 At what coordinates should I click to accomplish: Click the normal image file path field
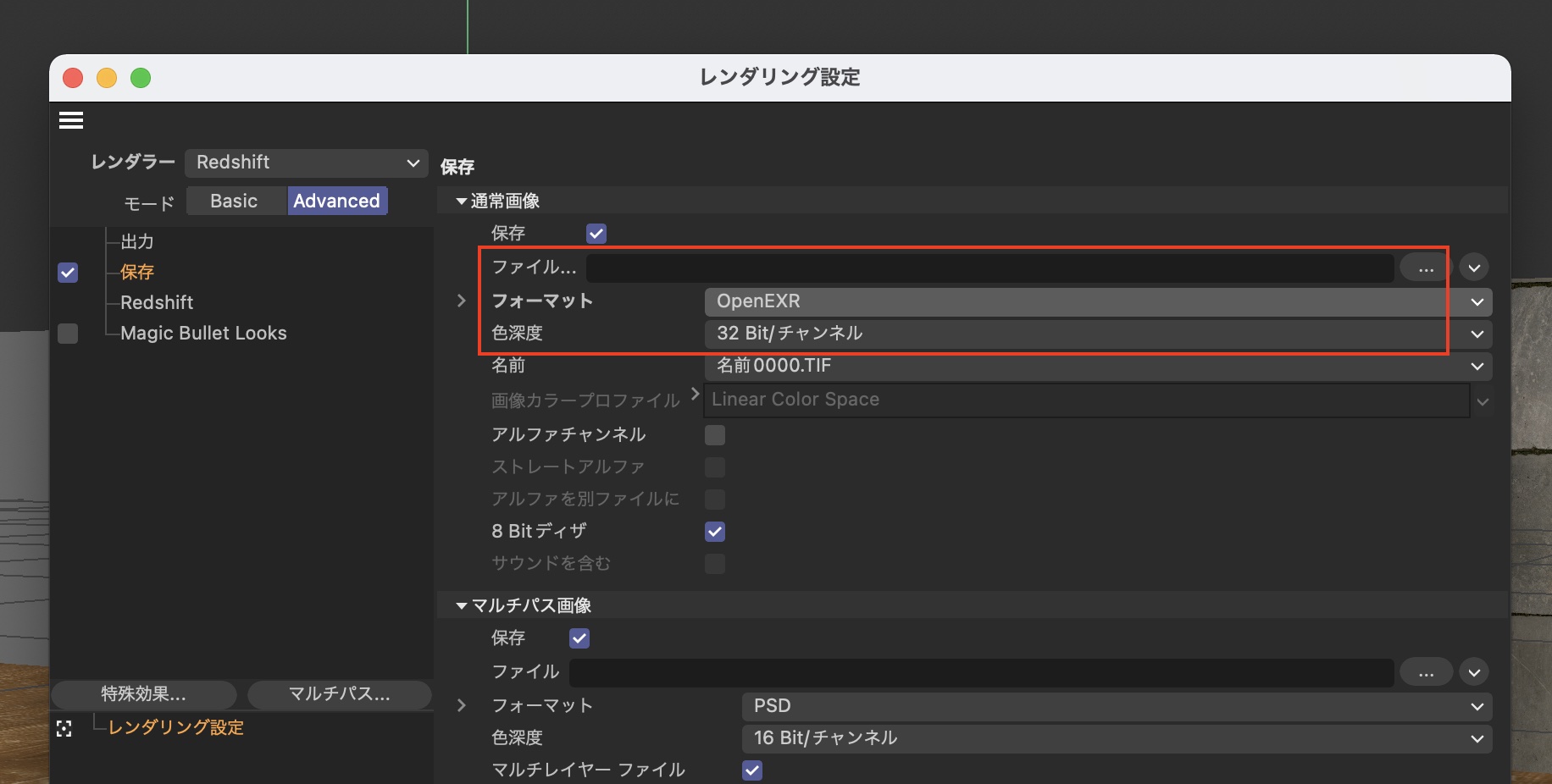pos(989,268)
